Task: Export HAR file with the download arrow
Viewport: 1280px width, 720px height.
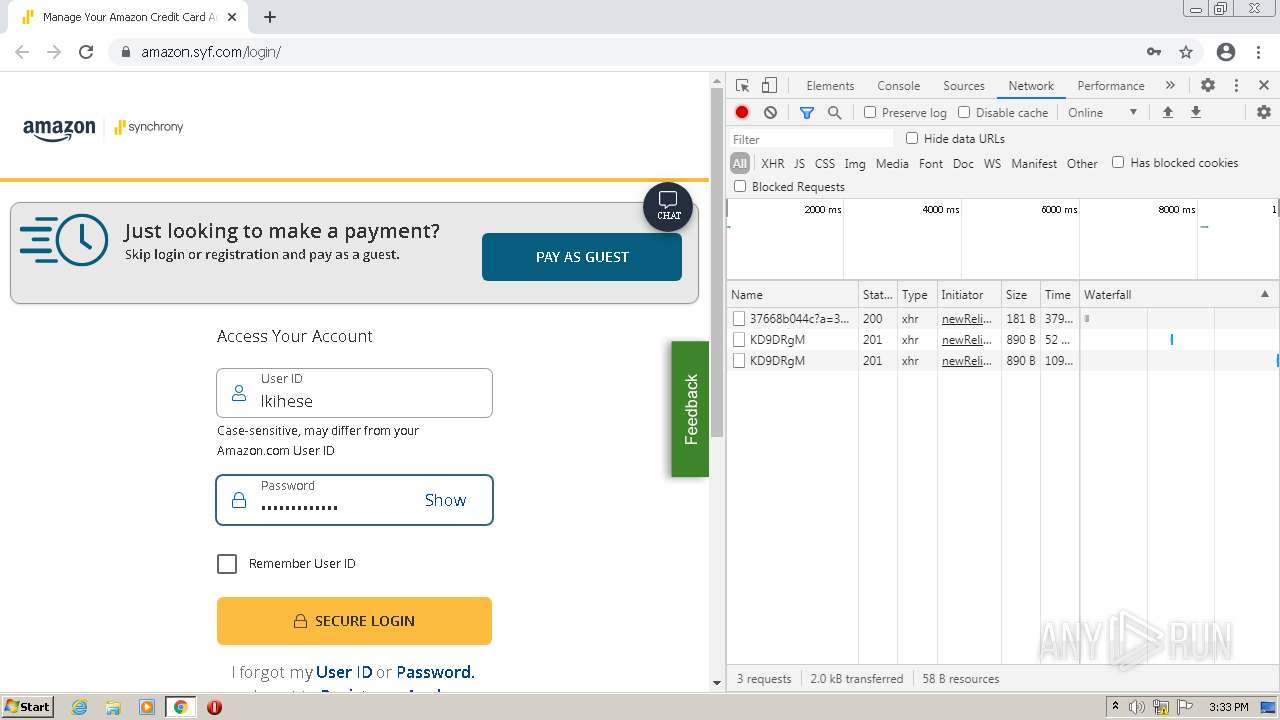Action: (1195, 113)
